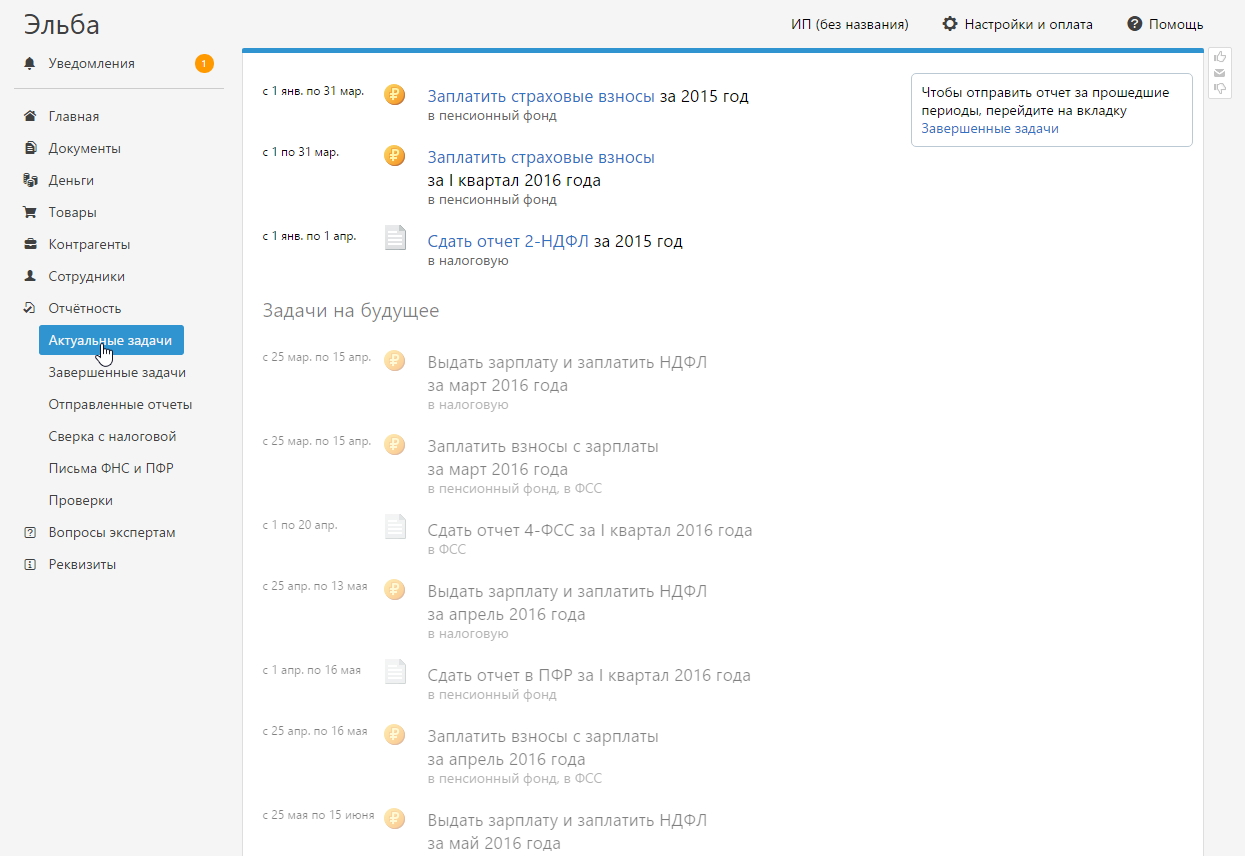
Task: Click ИП (без названия) in header
Action: click(850, 24)
